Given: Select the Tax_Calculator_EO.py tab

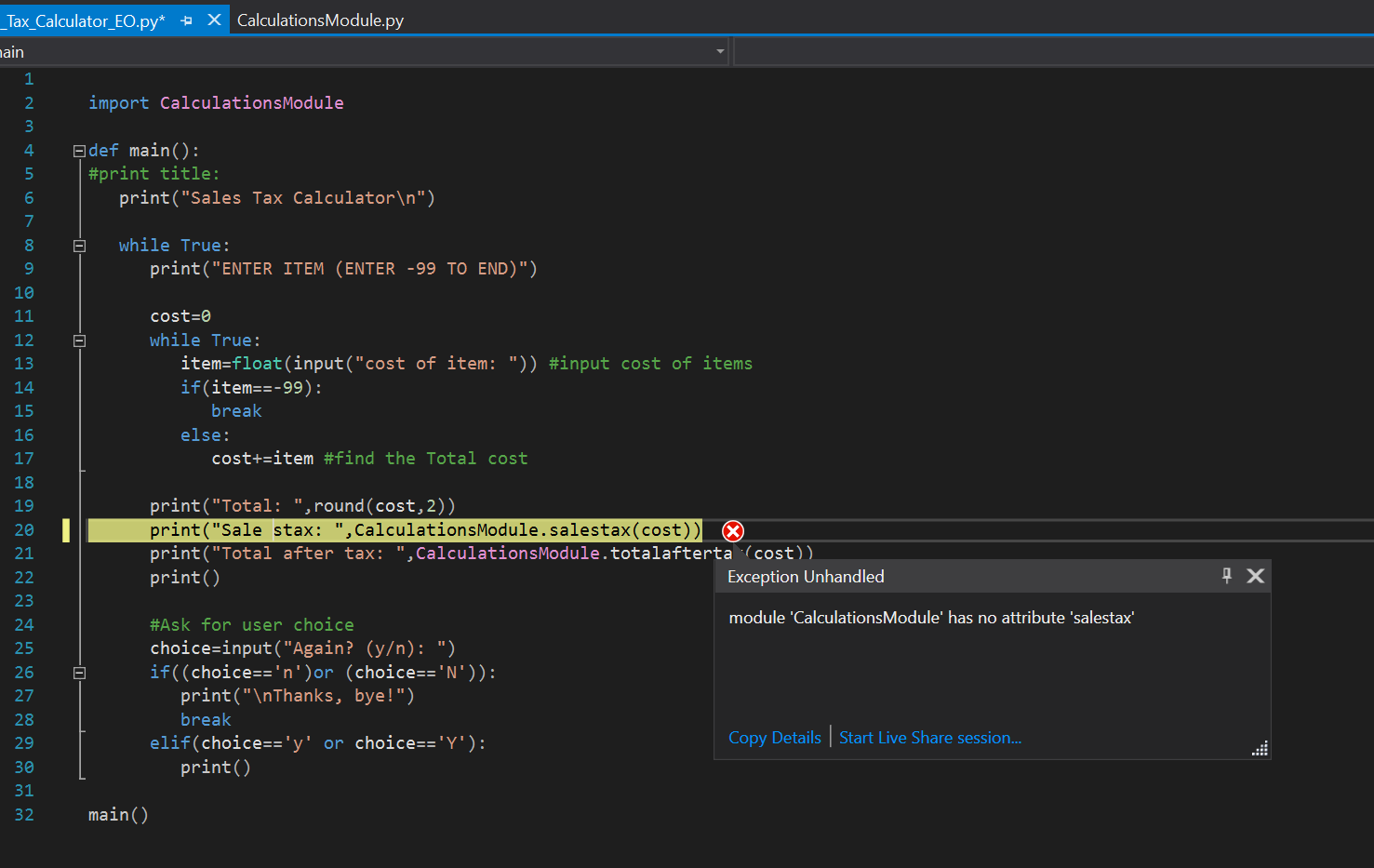Looking at the screenshot, I should pyautogui.click(x=84, y=20).
